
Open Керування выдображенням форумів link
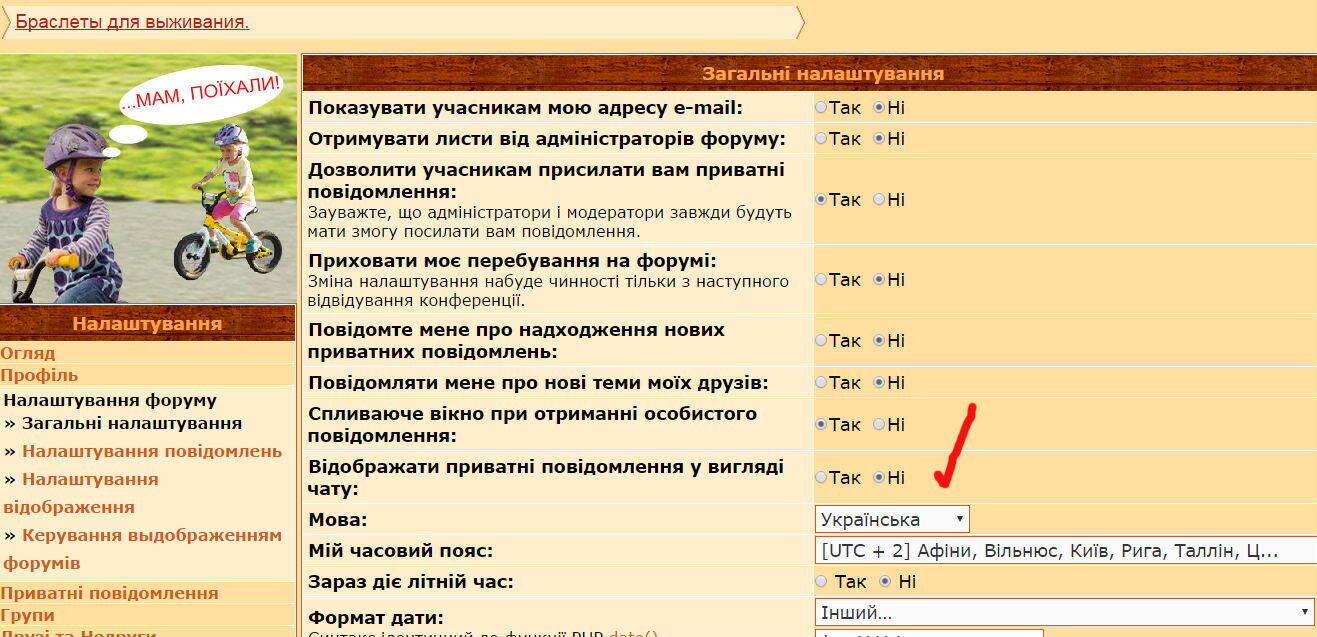(152, 535)
